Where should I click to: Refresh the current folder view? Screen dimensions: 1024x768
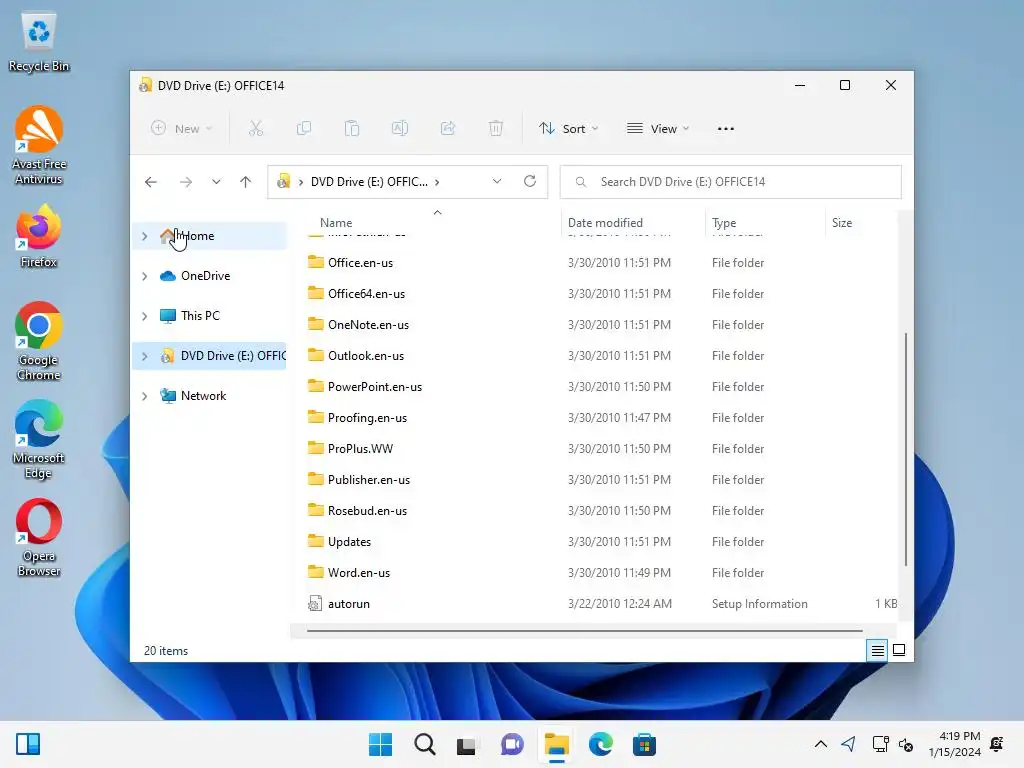pyautogui.click(x=530, y=181)
